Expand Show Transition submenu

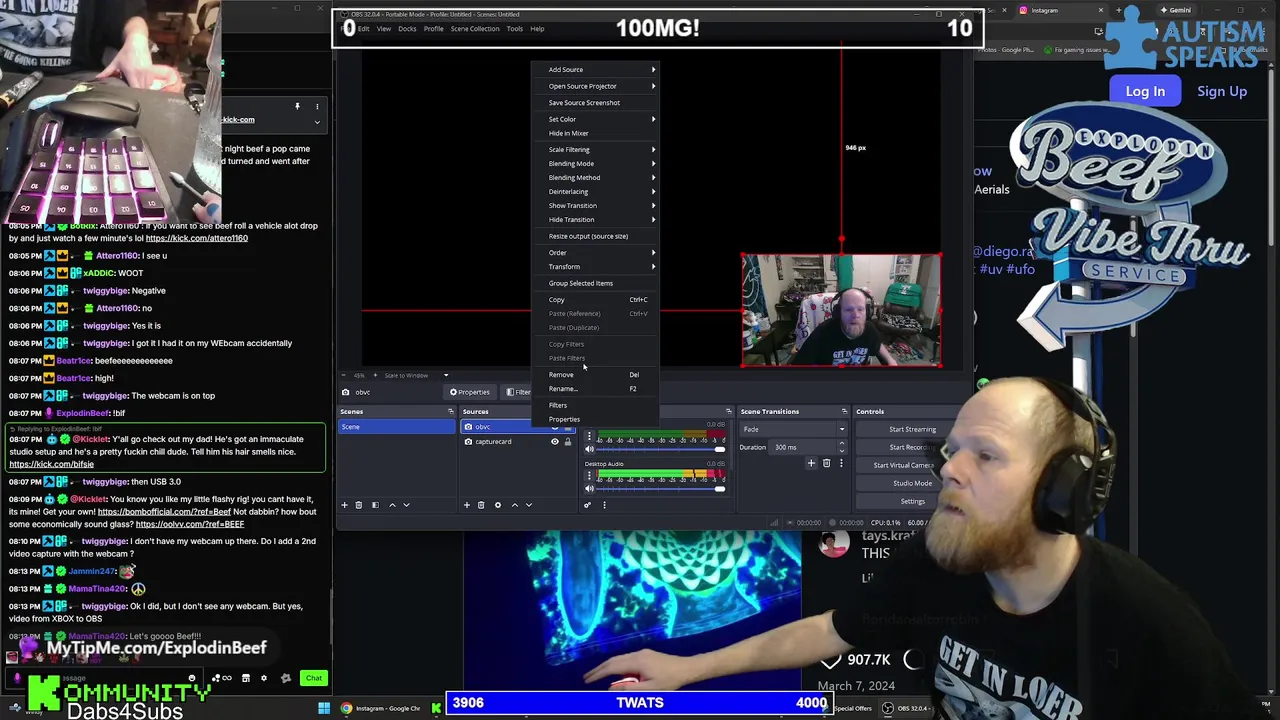click(601, 205)
